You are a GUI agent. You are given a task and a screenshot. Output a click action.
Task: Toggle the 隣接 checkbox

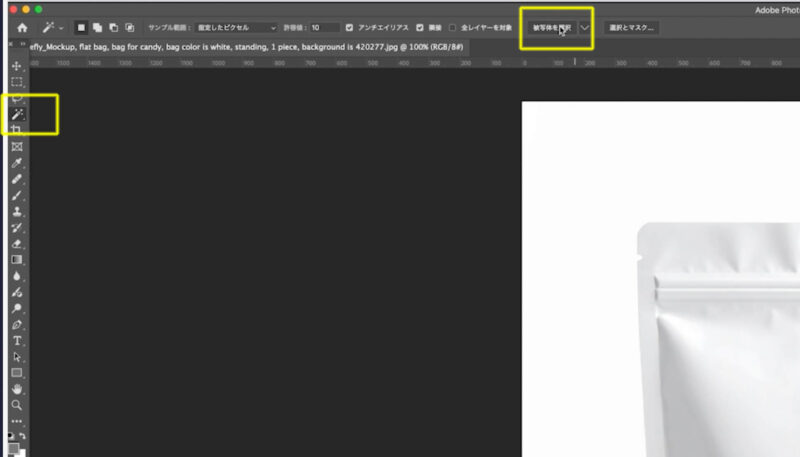[419, 28]
